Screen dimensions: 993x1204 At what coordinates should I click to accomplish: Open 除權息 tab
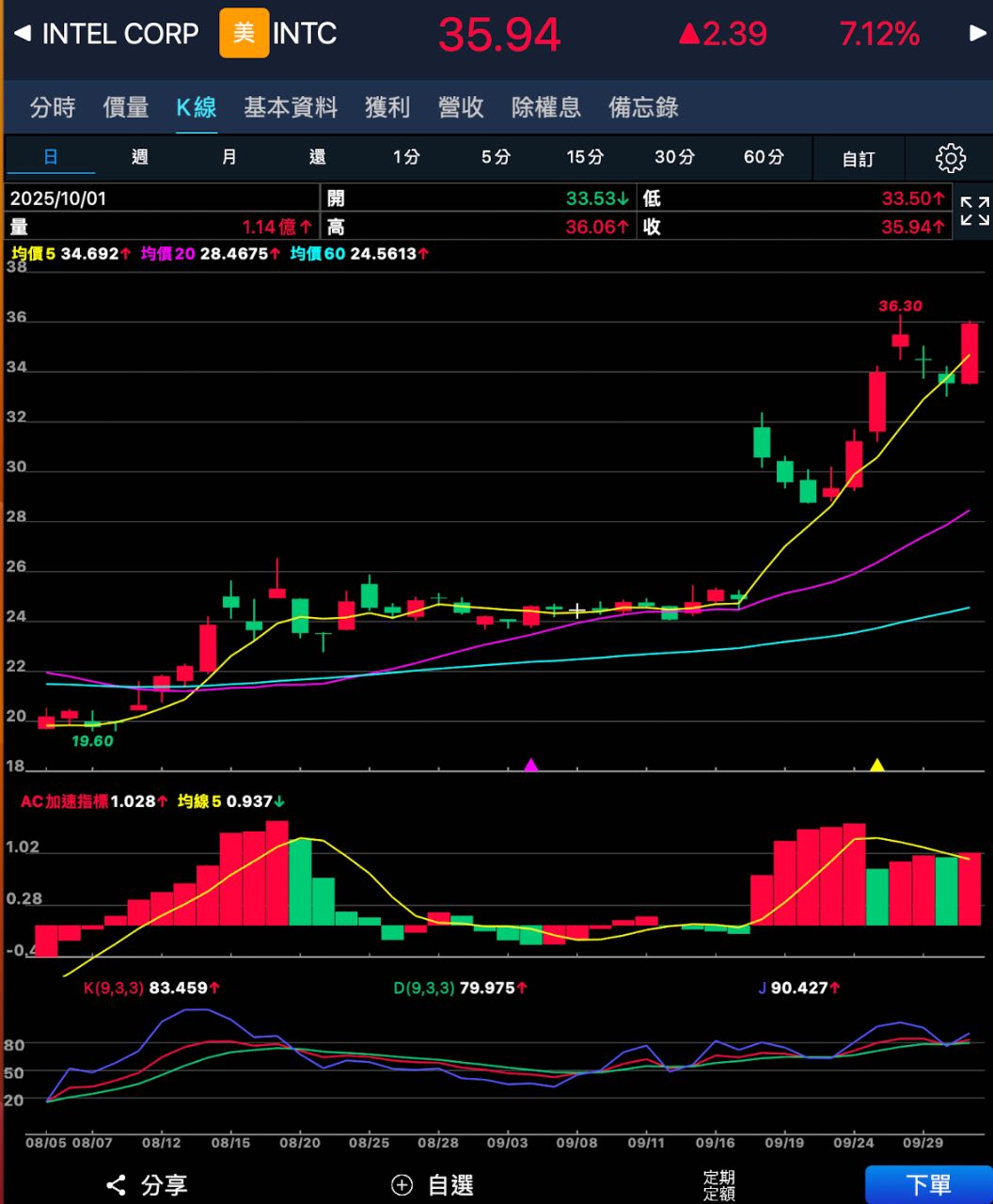[x=546, y=107]
